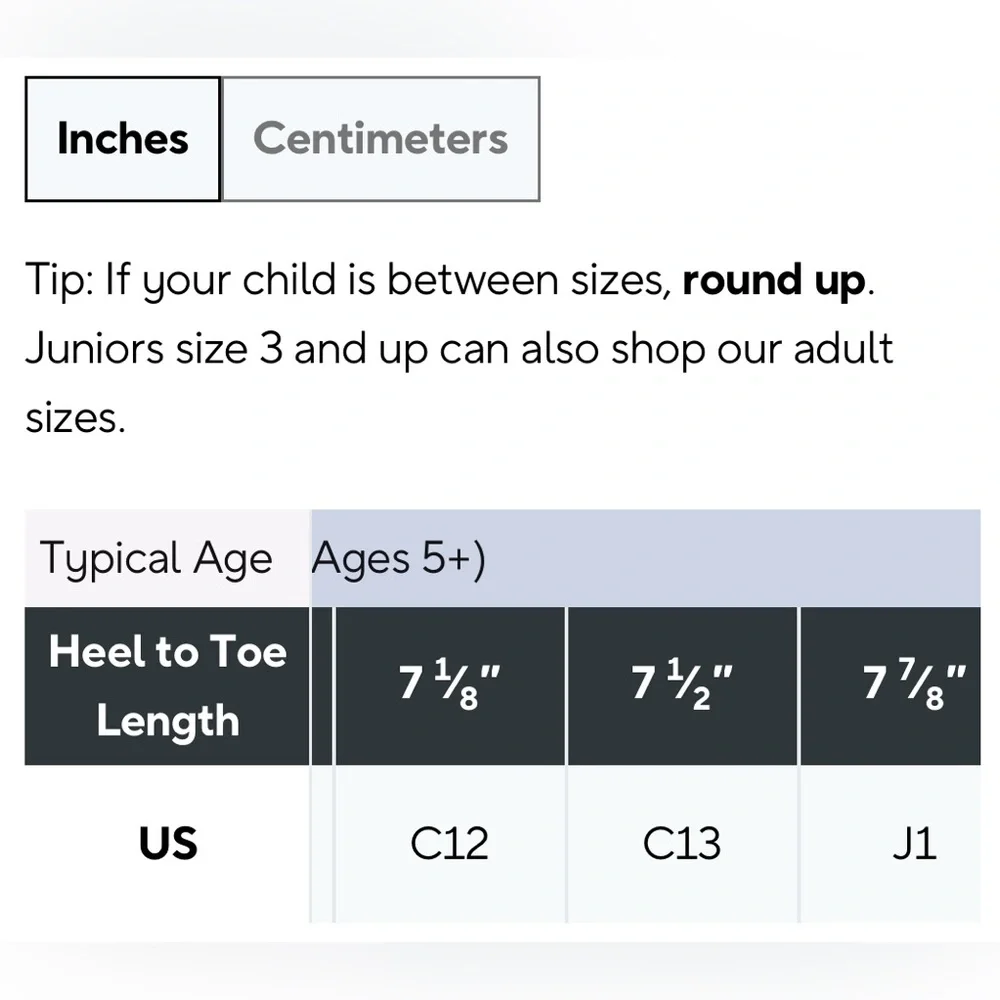Click the word sizes. ending the tip
1000x1000 pixels.
pos(75,419)
